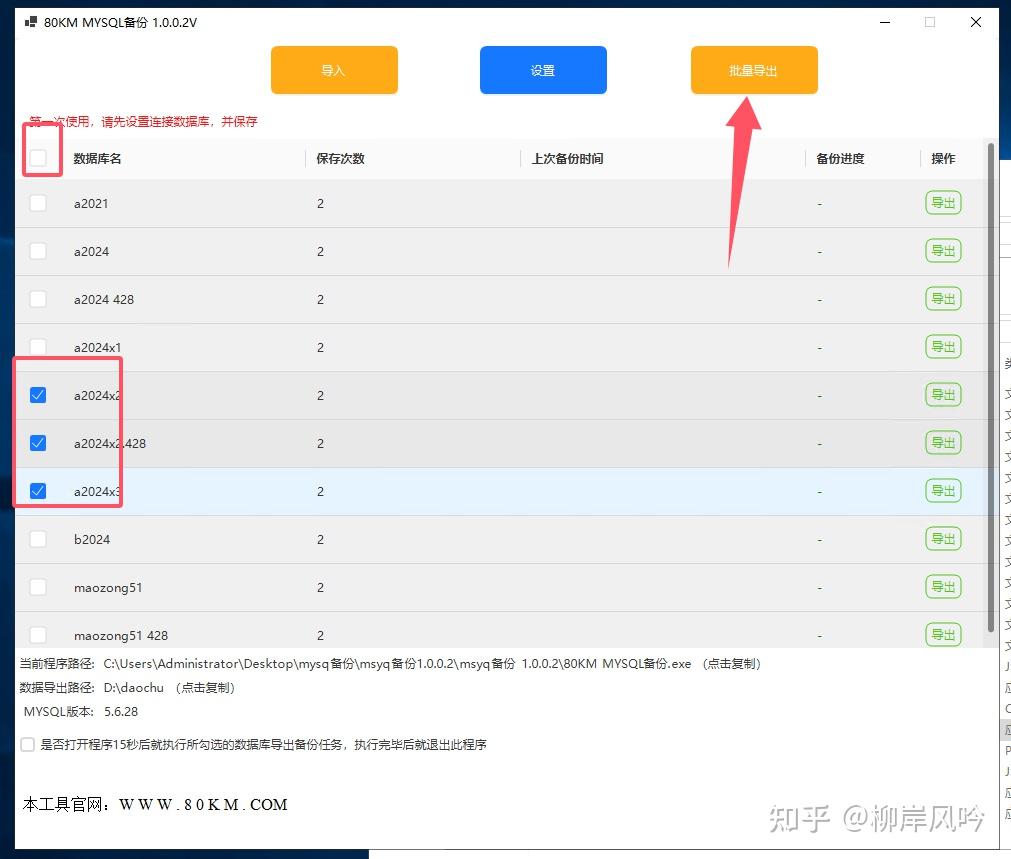Check the a2024x1 database checkbox
Screen dimensions: 1011x859
click(37, 347)
